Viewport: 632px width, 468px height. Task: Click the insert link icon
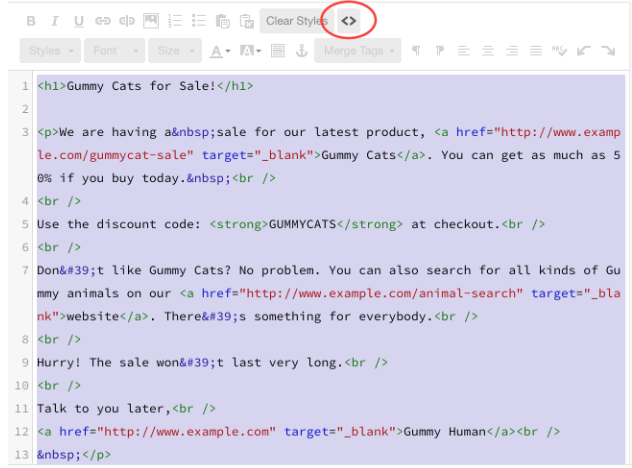(102, 21)
